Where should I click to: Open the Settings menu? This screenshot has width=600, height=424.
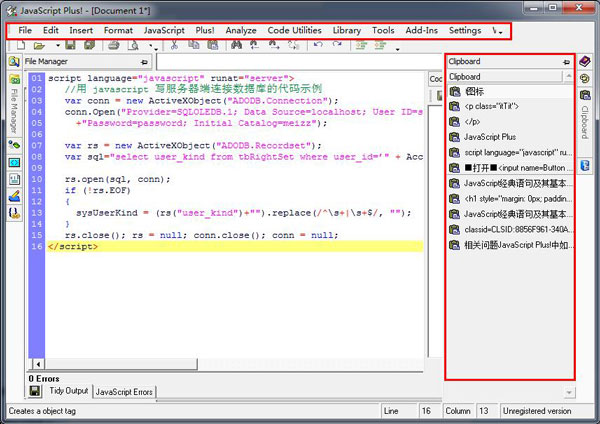tap(465, 30)
